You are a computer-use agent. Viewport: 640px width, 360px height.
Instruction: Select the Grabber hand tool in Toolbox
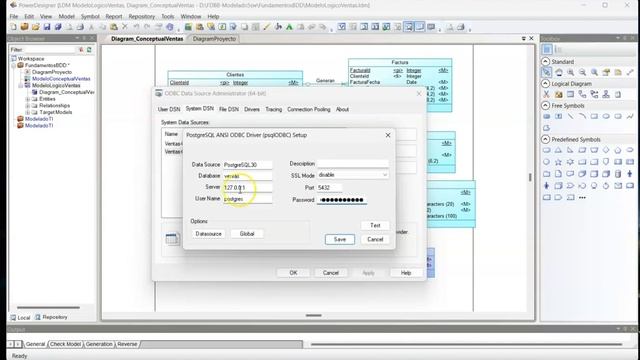click(559, 72)
